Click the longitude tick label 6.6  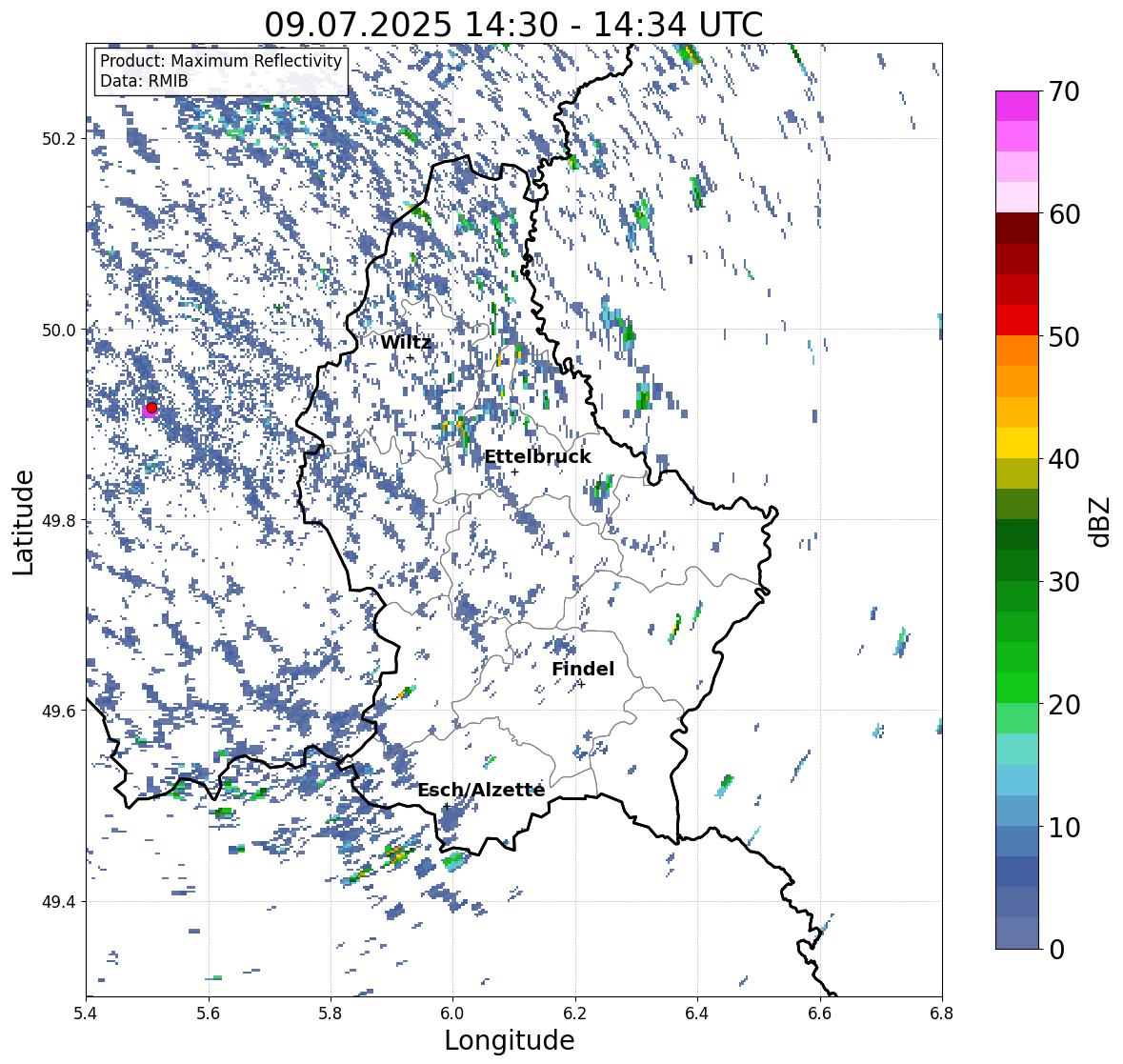[x=820, y=1013]
